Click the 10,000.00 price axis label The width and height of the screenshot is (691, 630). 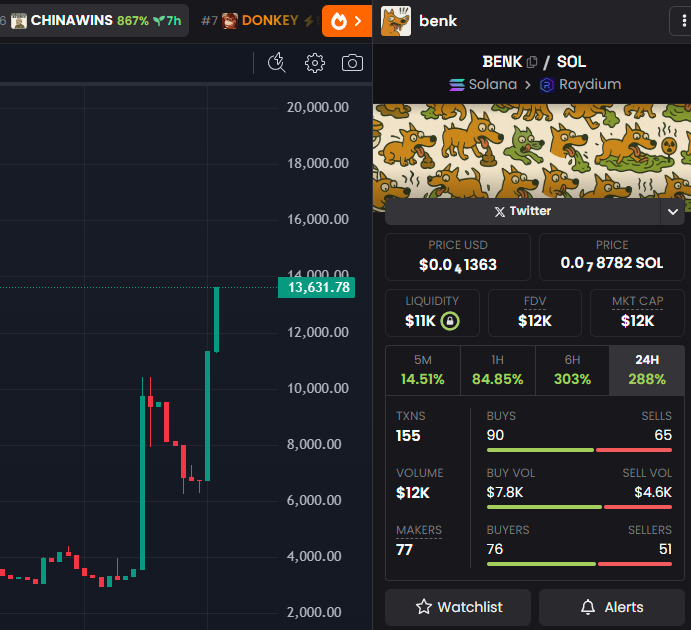click(318, 388)
